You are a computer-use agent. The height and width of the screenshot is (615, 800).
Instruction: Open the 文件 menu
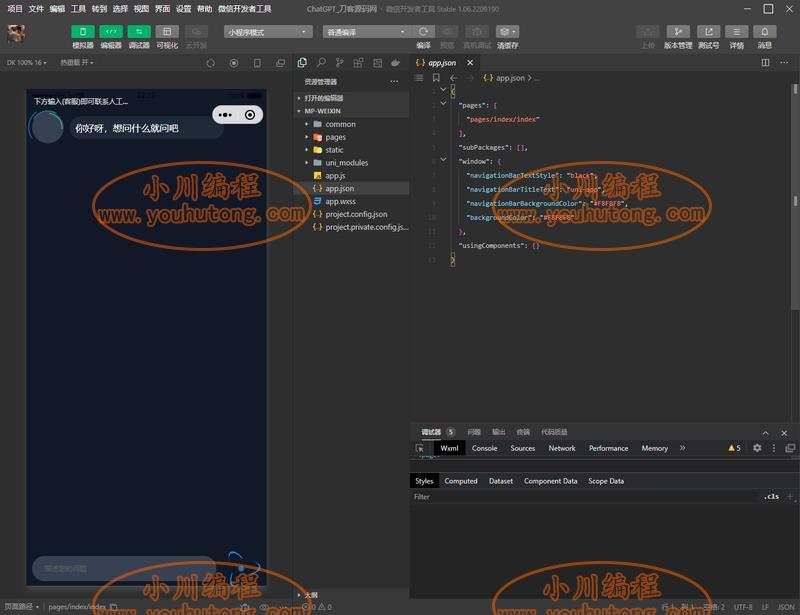point(36,9)
